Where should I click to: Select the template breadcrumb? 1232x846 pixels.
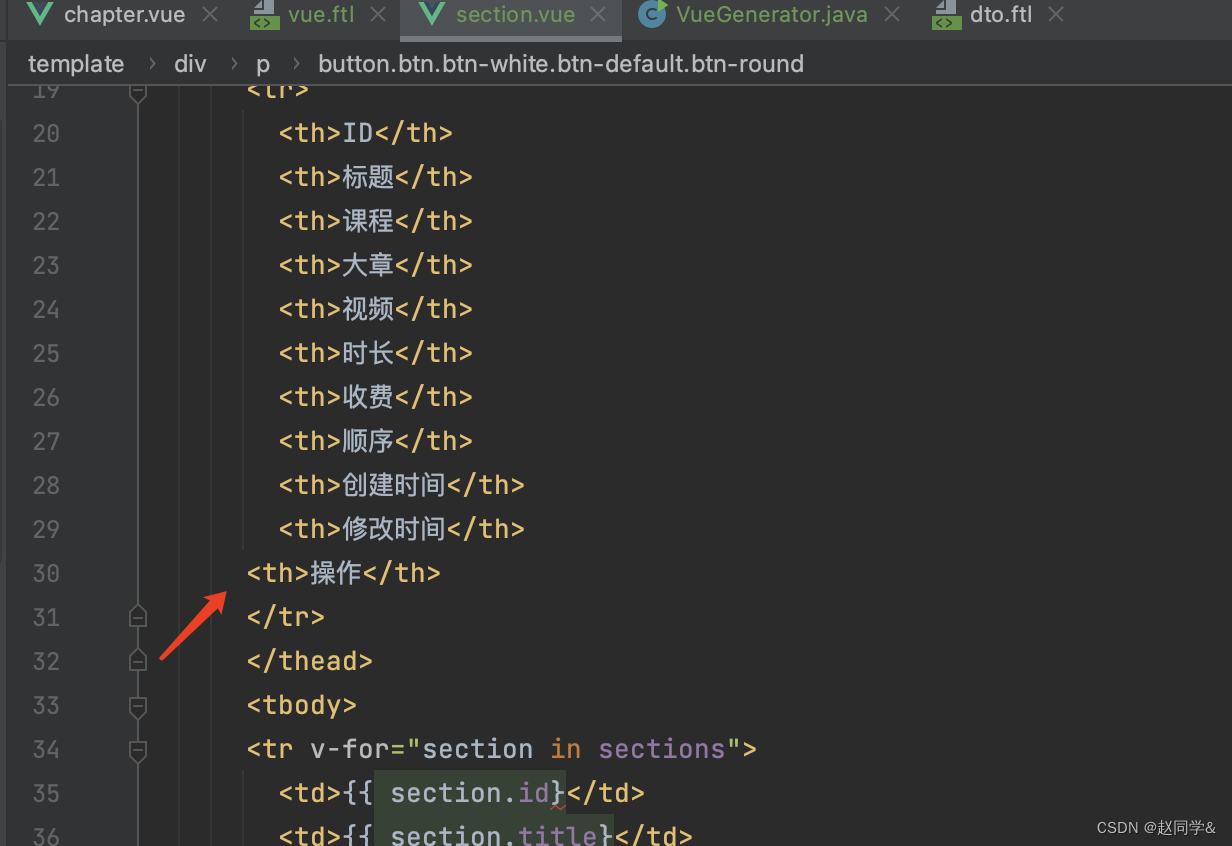pos(76,64)
